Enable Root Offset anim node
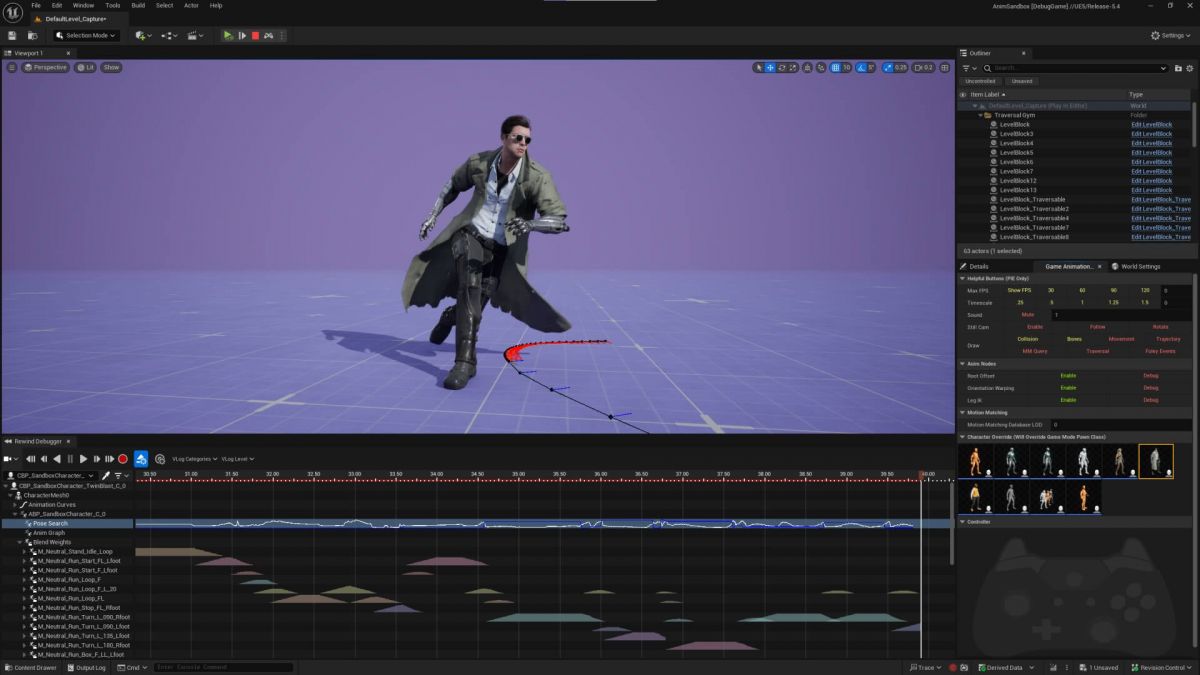Screen dimensions: 1200x675 tap(1068, 375)
